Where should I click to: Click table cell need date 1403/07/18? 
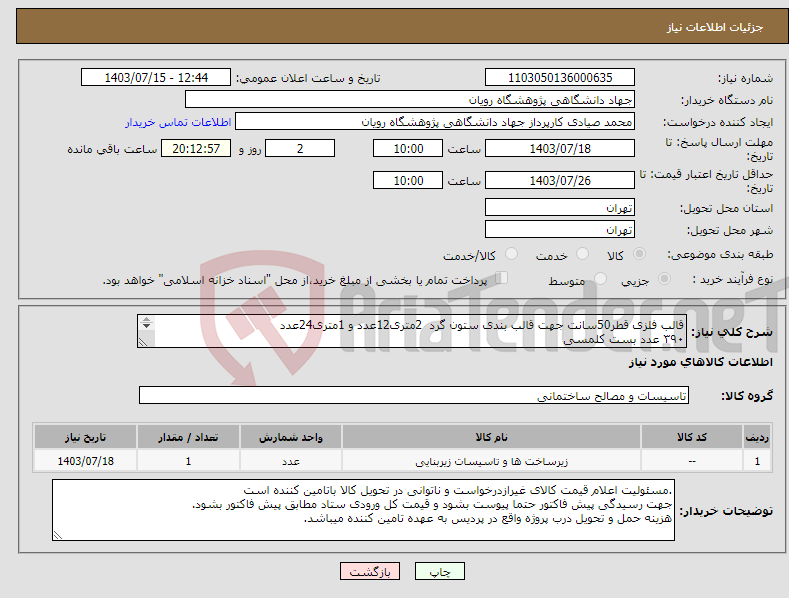(86, 461)
